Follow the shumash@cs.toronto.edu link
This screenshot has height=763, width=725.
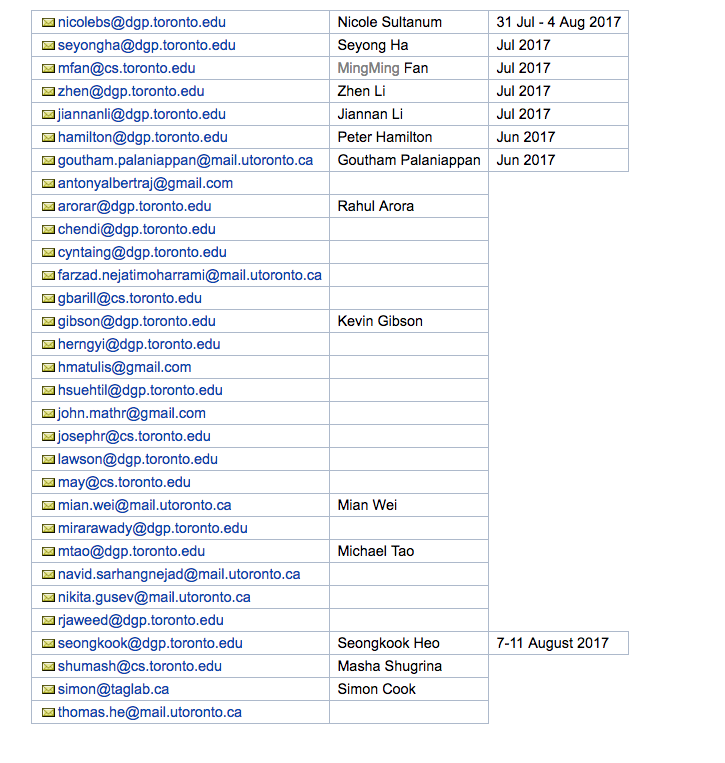(x=140, y=666)
